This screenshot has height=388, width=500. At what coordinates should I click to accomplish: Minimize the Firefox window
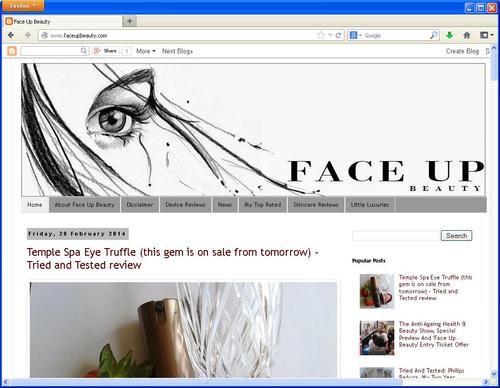point(470,8)
